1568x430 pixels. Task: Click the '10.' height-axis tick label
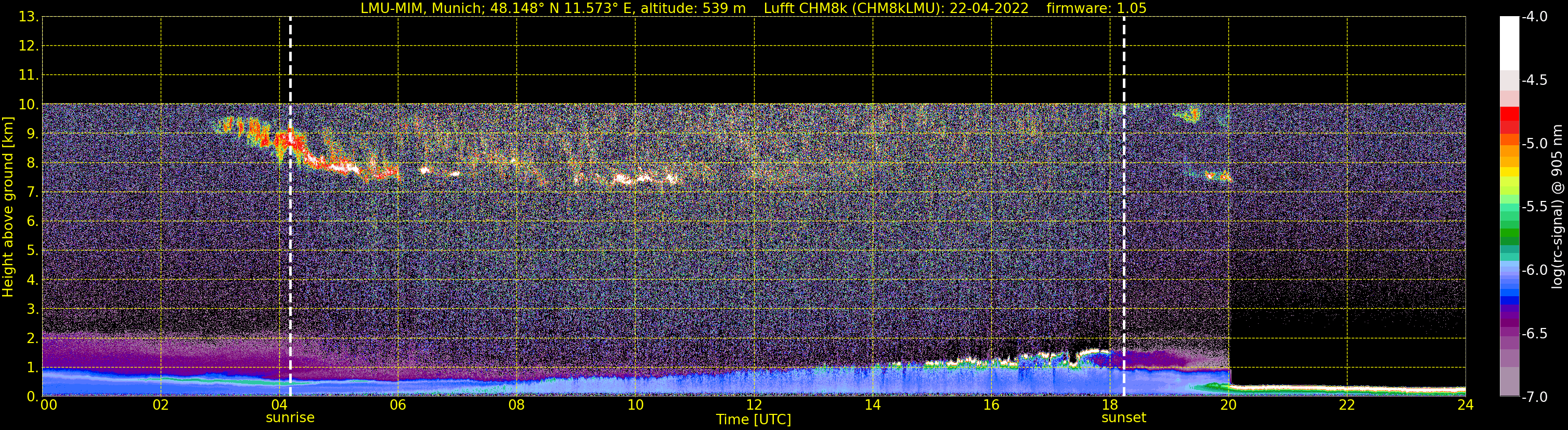click(29, 104)
